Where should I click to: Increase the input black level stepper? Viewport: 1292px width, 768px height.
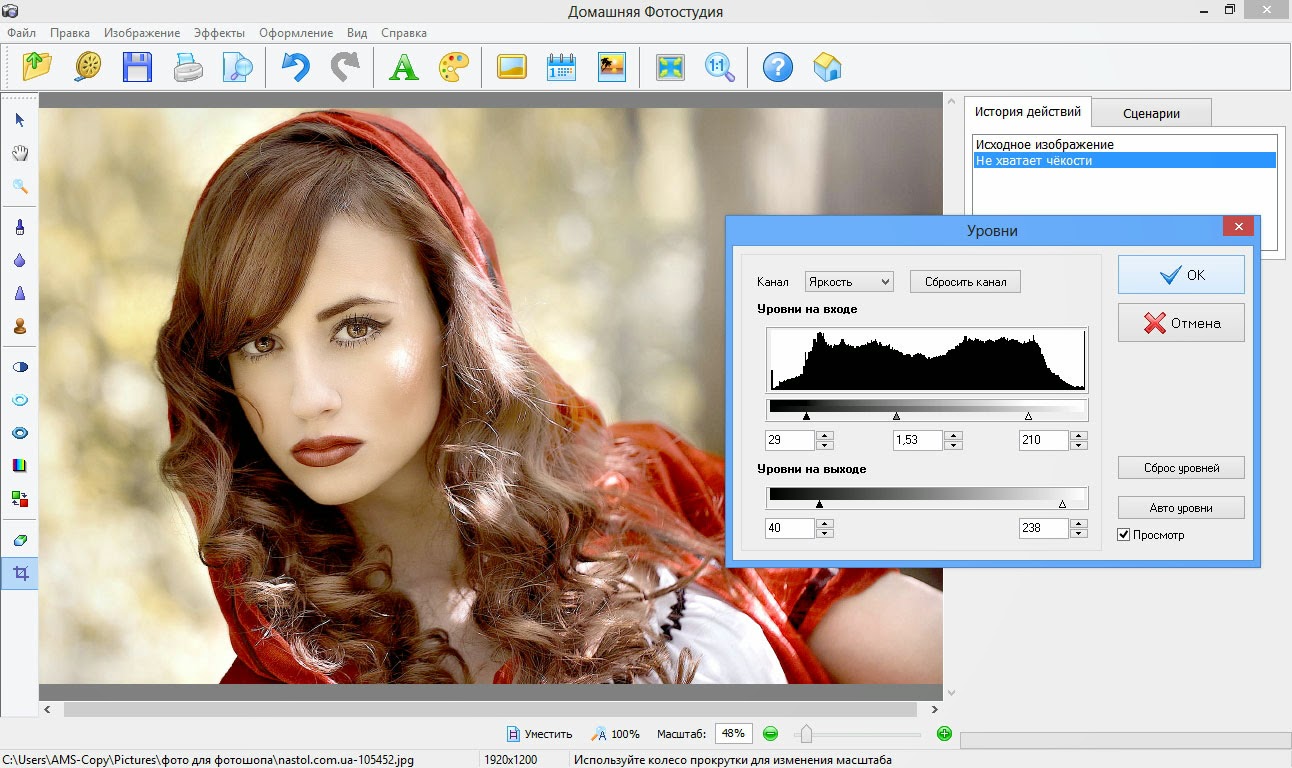tap(825, 435)
